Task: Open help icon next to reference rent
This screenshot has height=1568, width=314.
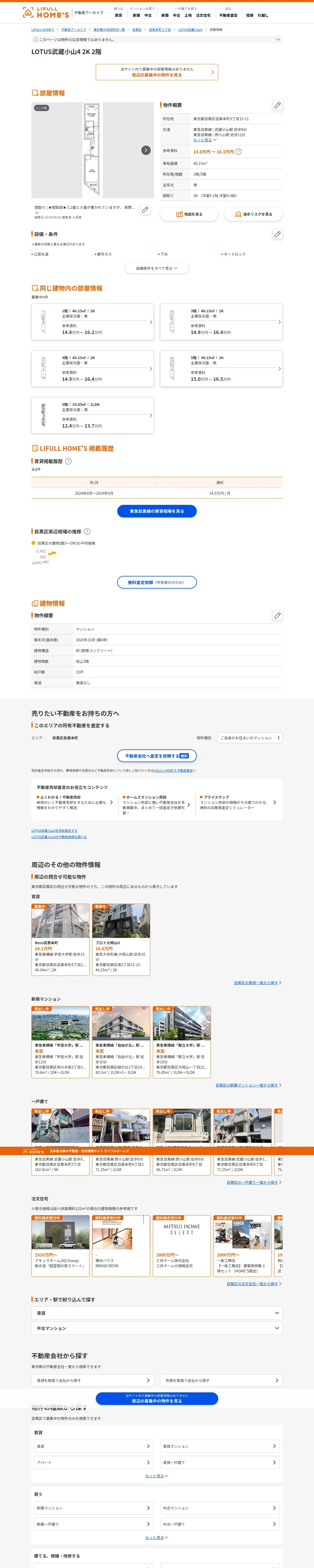Action: click(x=238, y=152)
